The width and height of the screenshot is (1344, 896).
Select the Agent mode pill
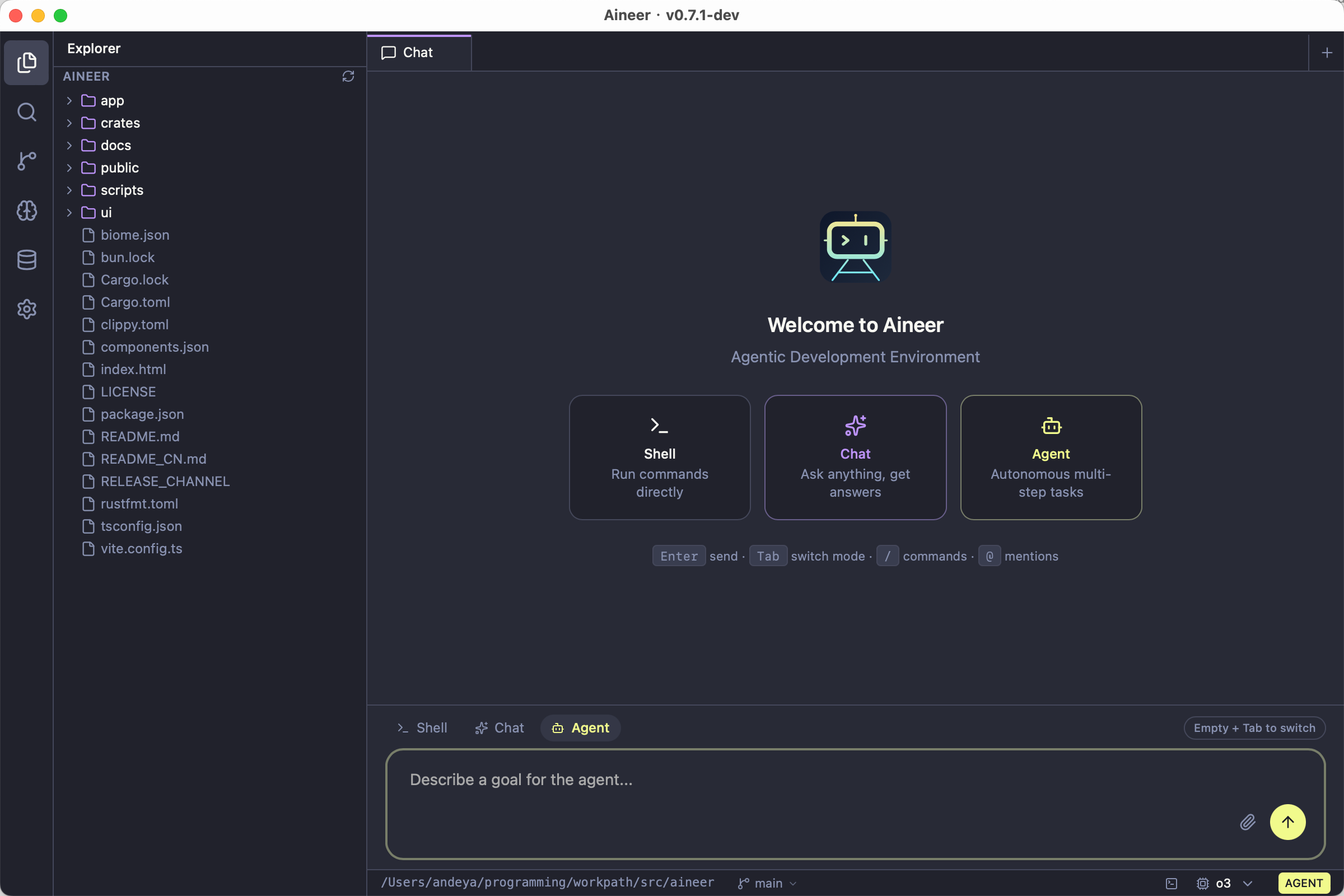pyautogui.click(x=580, y=727)
